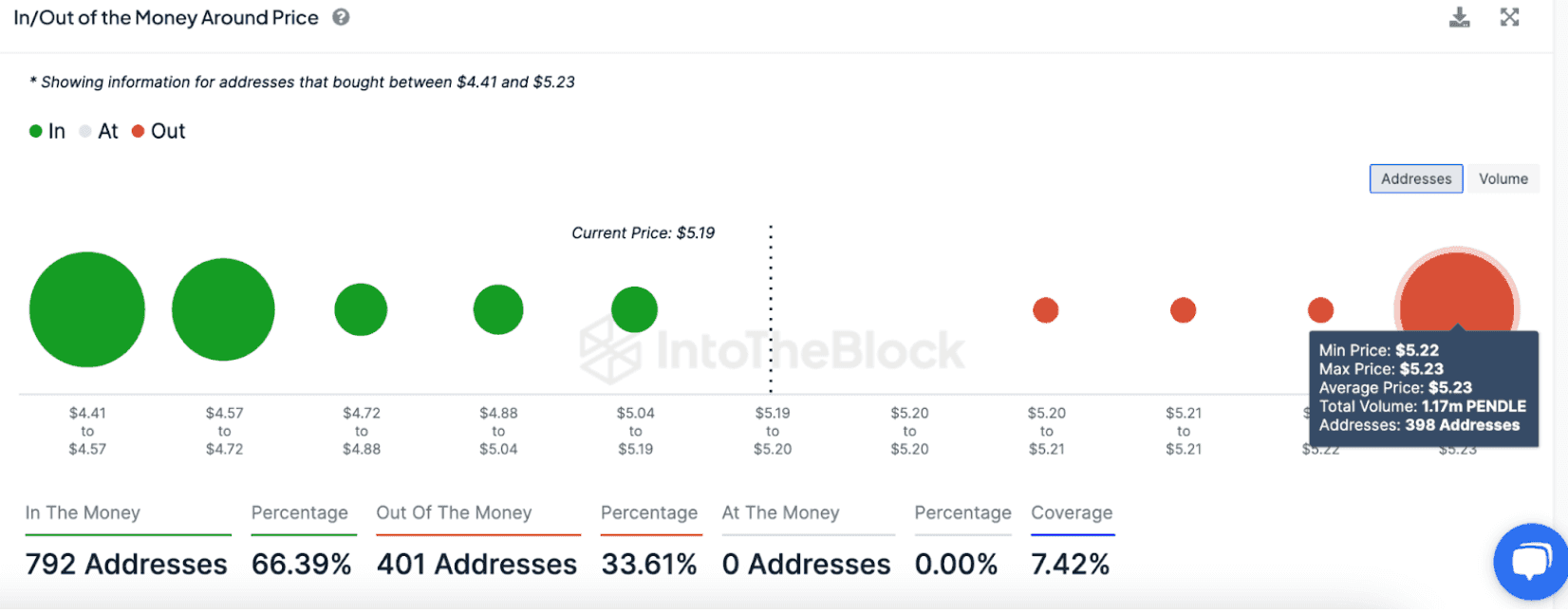Click the fullscreen expand icon
The height and width of the screenshot is (613, 1568).
coord(1509,17)
